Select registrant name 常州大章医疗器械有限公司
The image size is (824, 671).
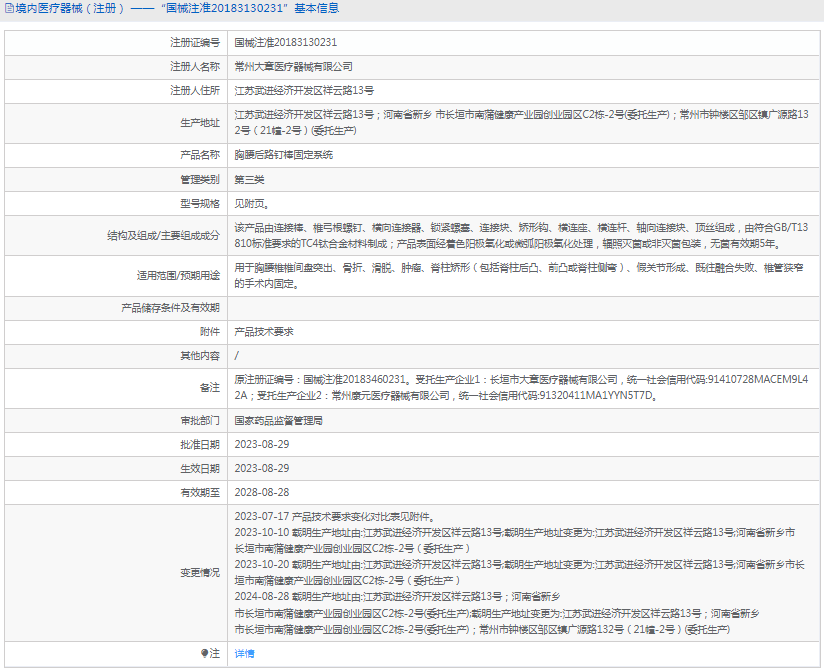point(293,67)
